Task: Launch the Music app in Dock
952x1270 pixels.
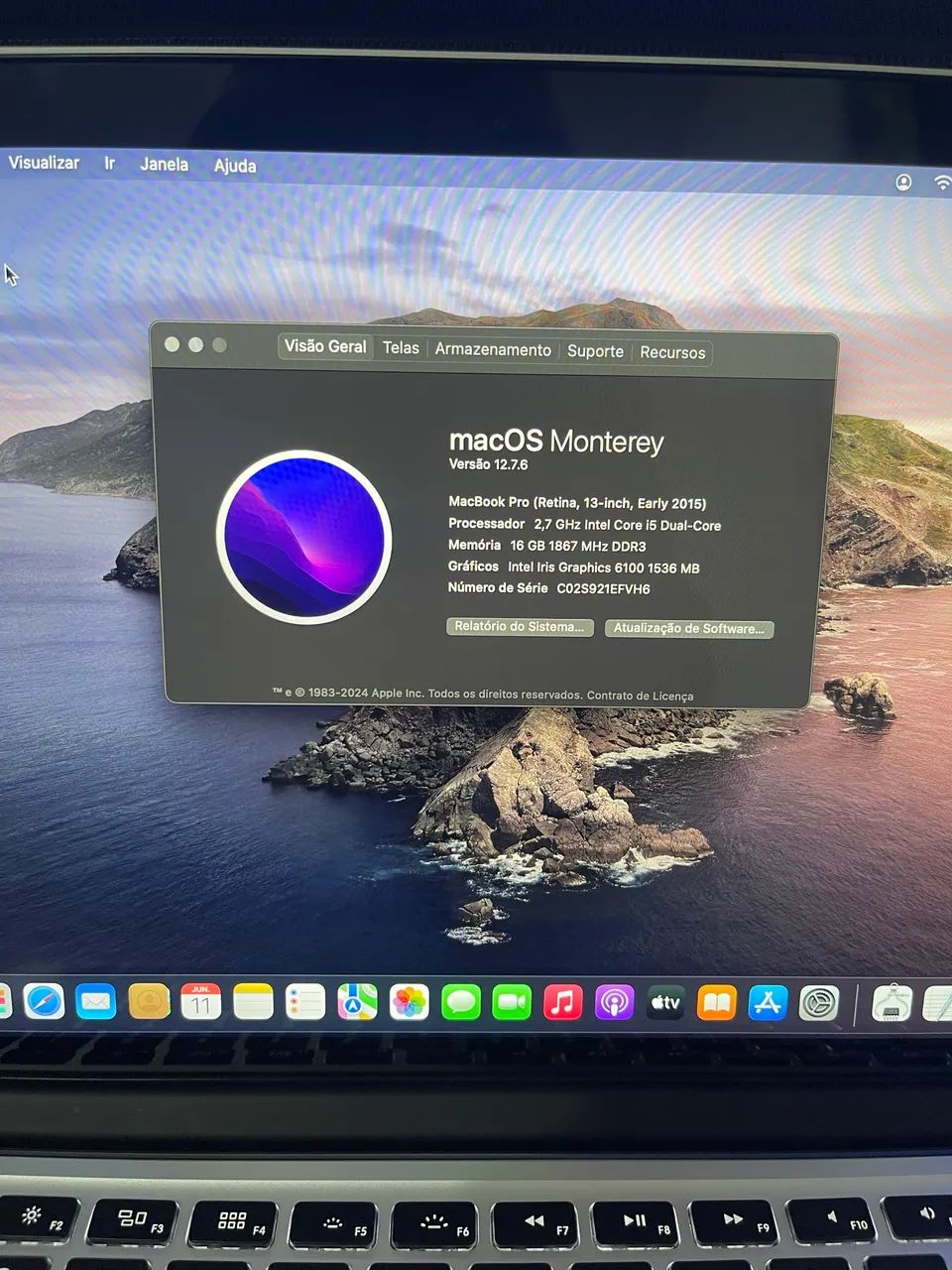Action: tap(563, 1002)
